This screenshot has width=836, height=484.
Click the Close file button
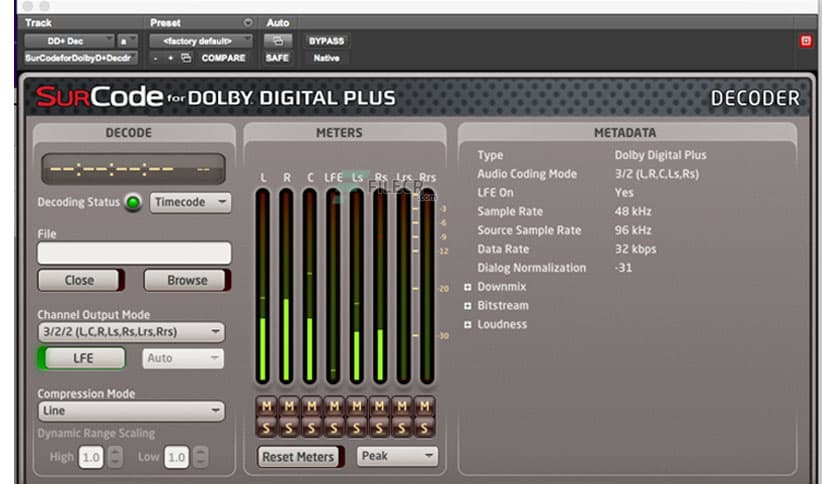[x=81, y=280]
